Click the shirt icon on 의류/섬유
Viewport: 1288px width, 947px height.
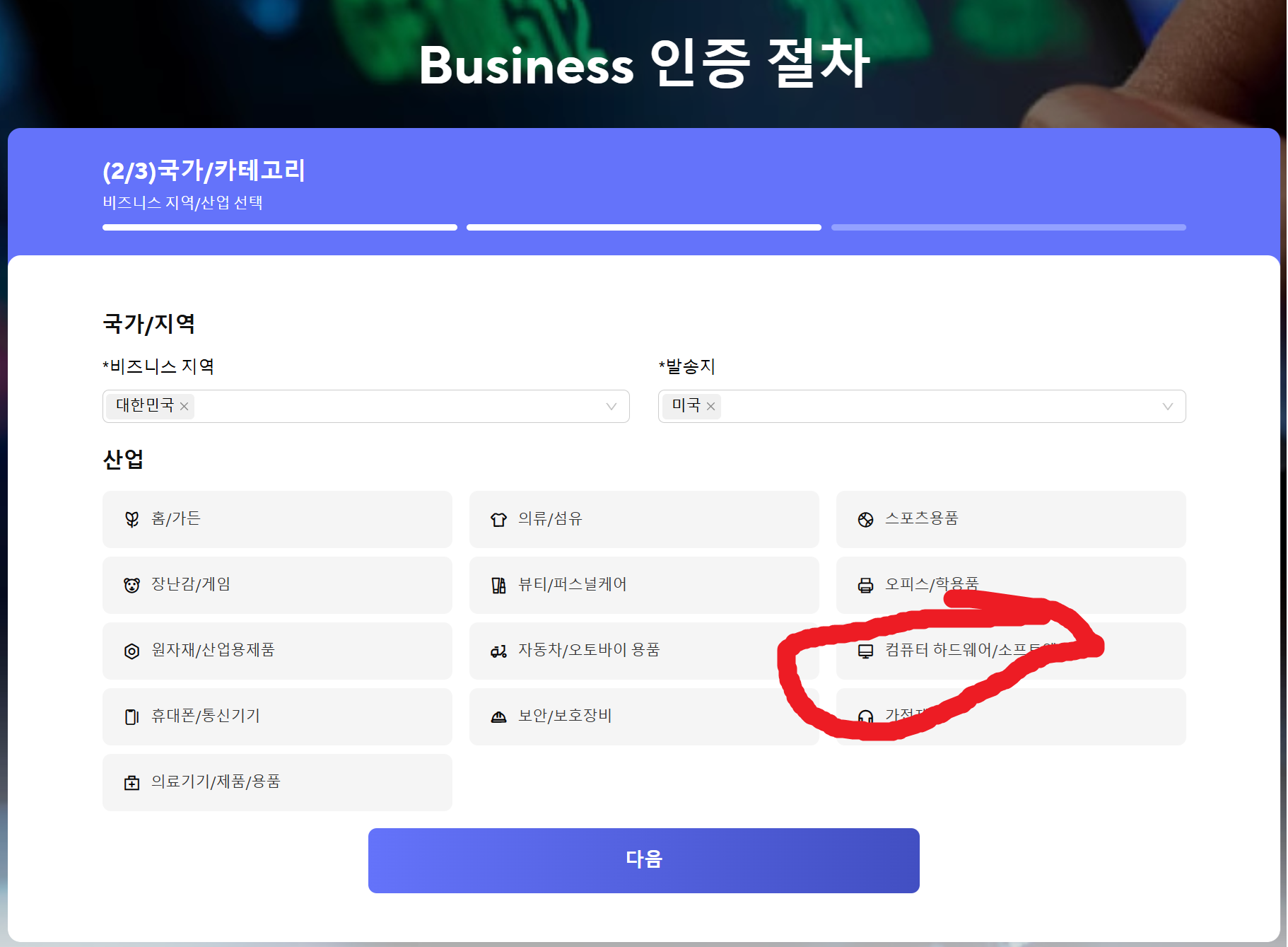[x=498, y=518]
